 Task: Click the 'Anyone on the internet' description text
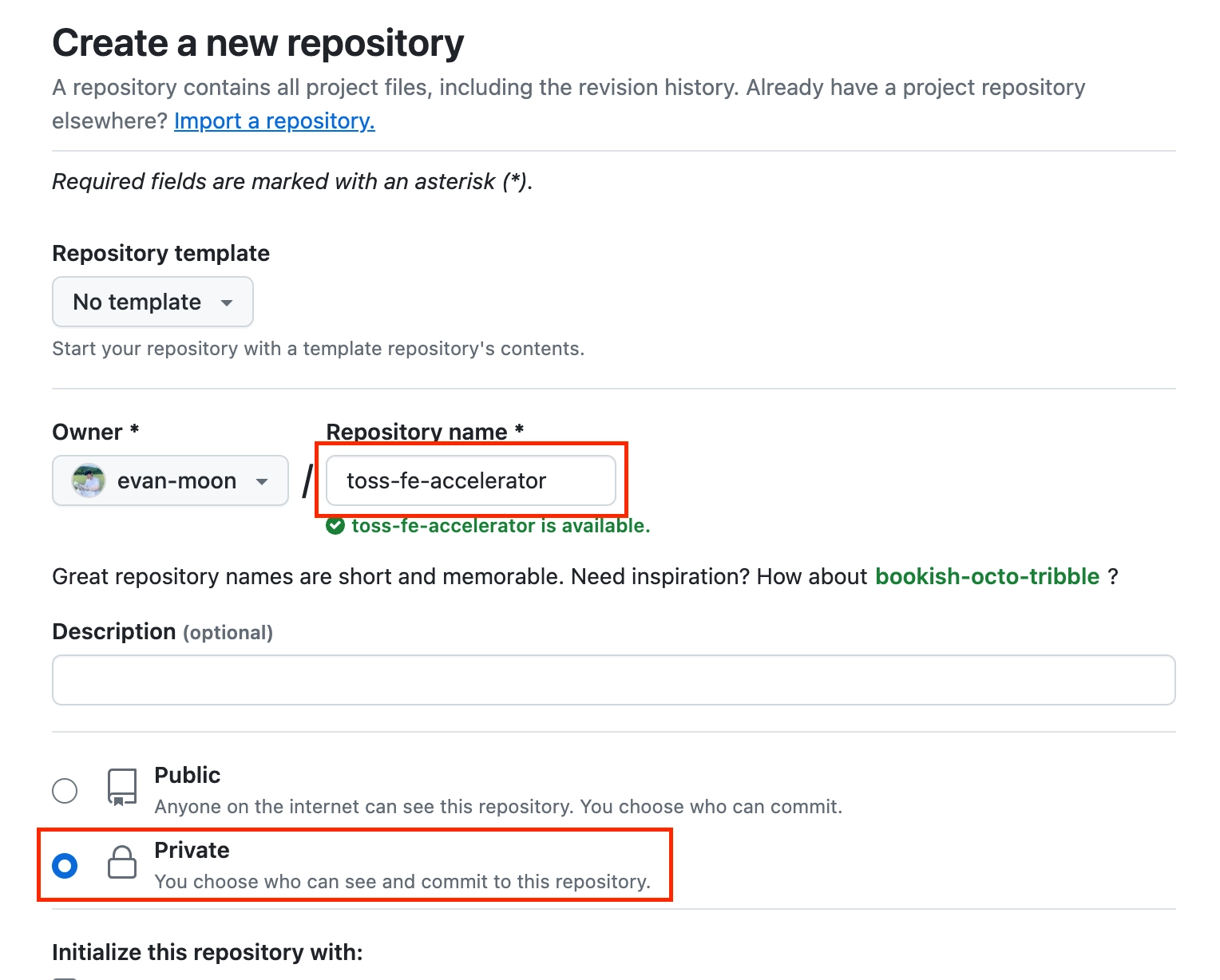[x=497, y=807]
